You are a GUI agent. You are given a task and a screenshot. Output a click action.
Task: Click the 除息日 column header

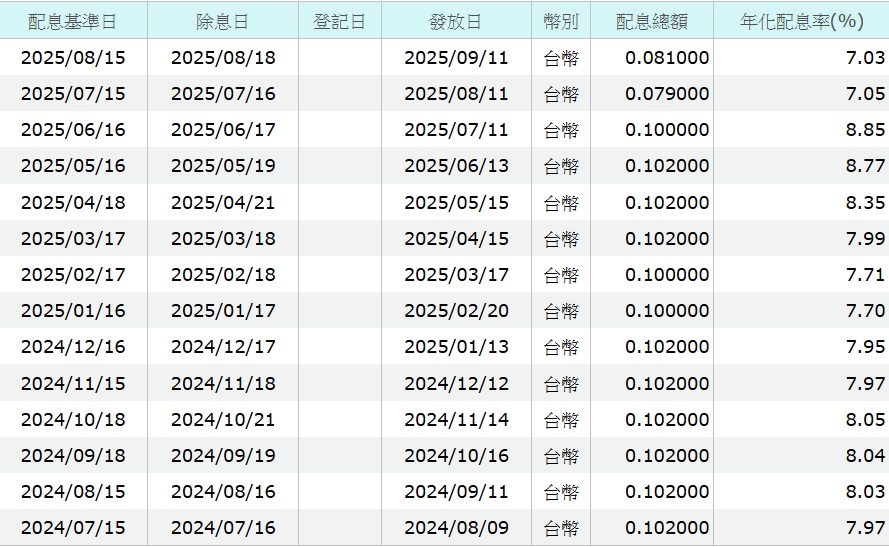[223, 21]
